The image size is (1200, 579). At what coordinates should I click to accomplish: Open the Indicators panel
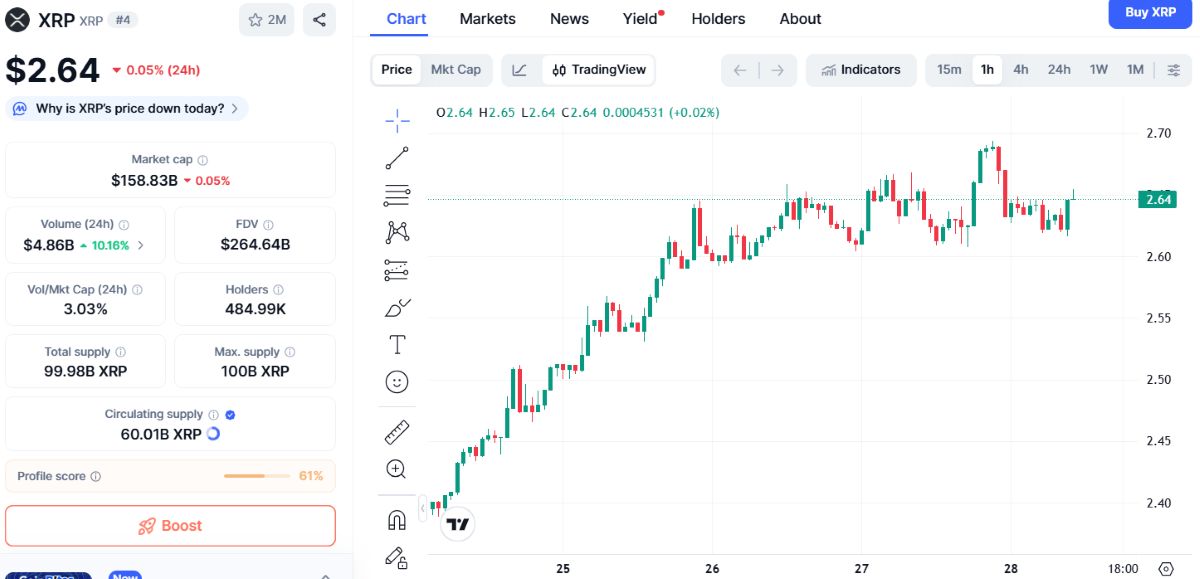click(861, 70)
